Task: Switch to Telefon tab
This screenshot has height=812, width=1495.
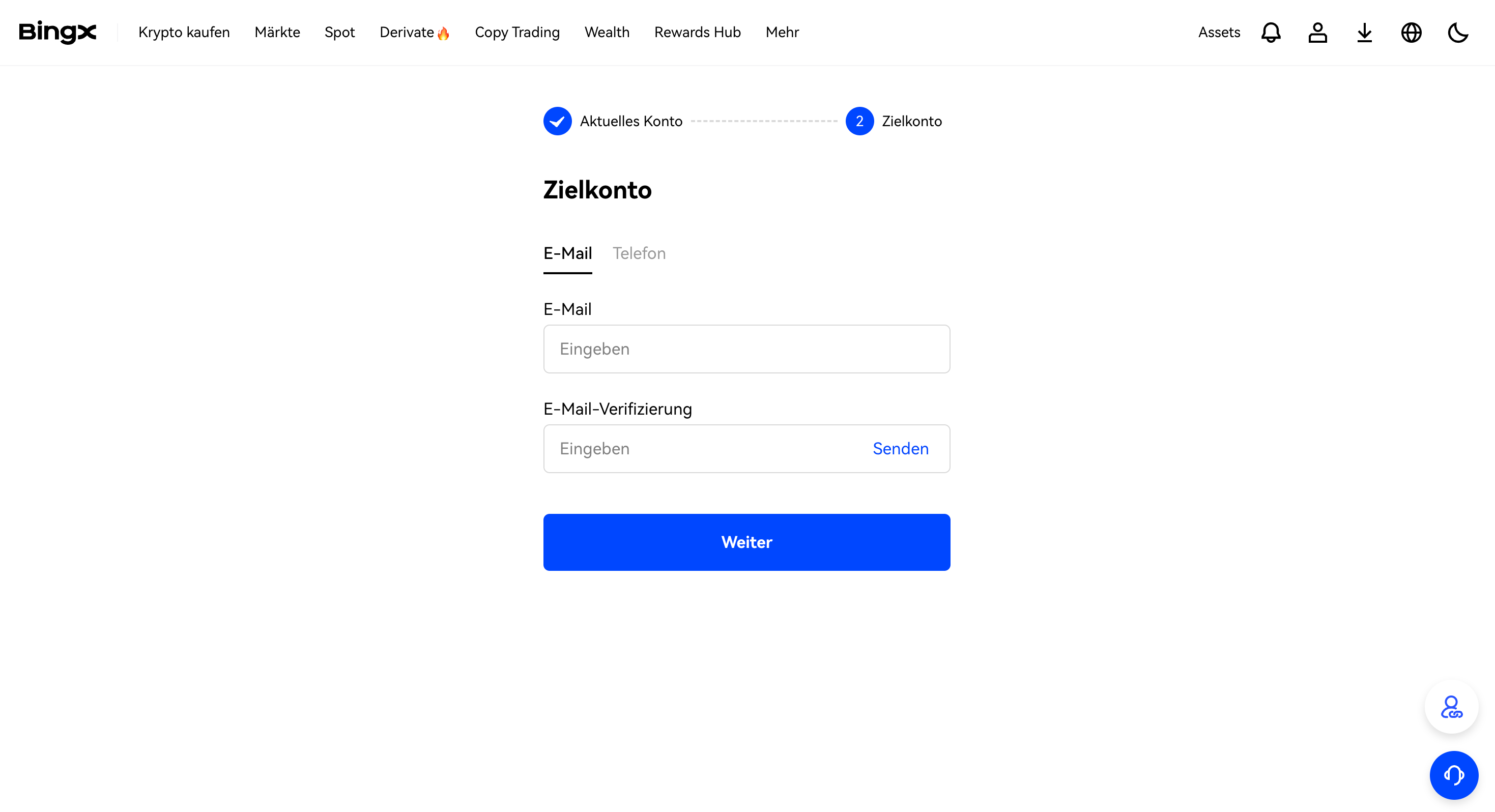Action: coord(639,252)
